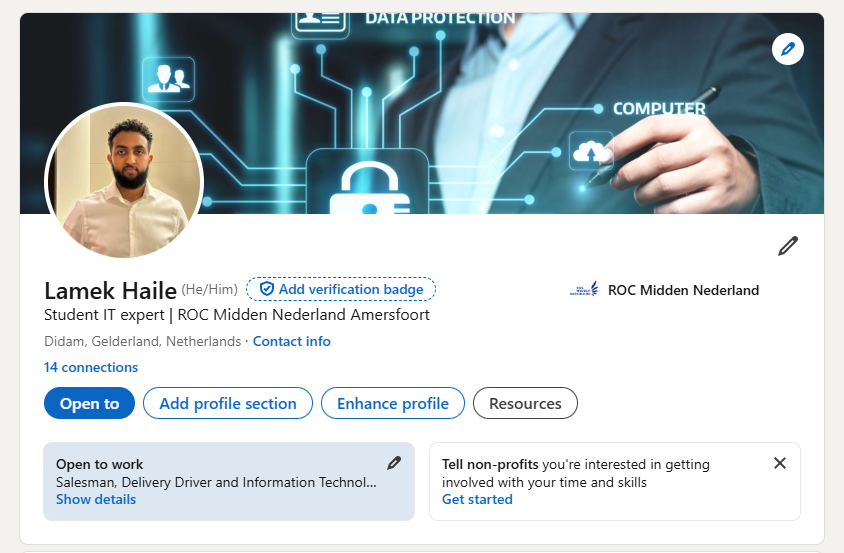The width and height of the screenshot is (844, 553).
Task: Open the Contact info link
Action: 291,341
